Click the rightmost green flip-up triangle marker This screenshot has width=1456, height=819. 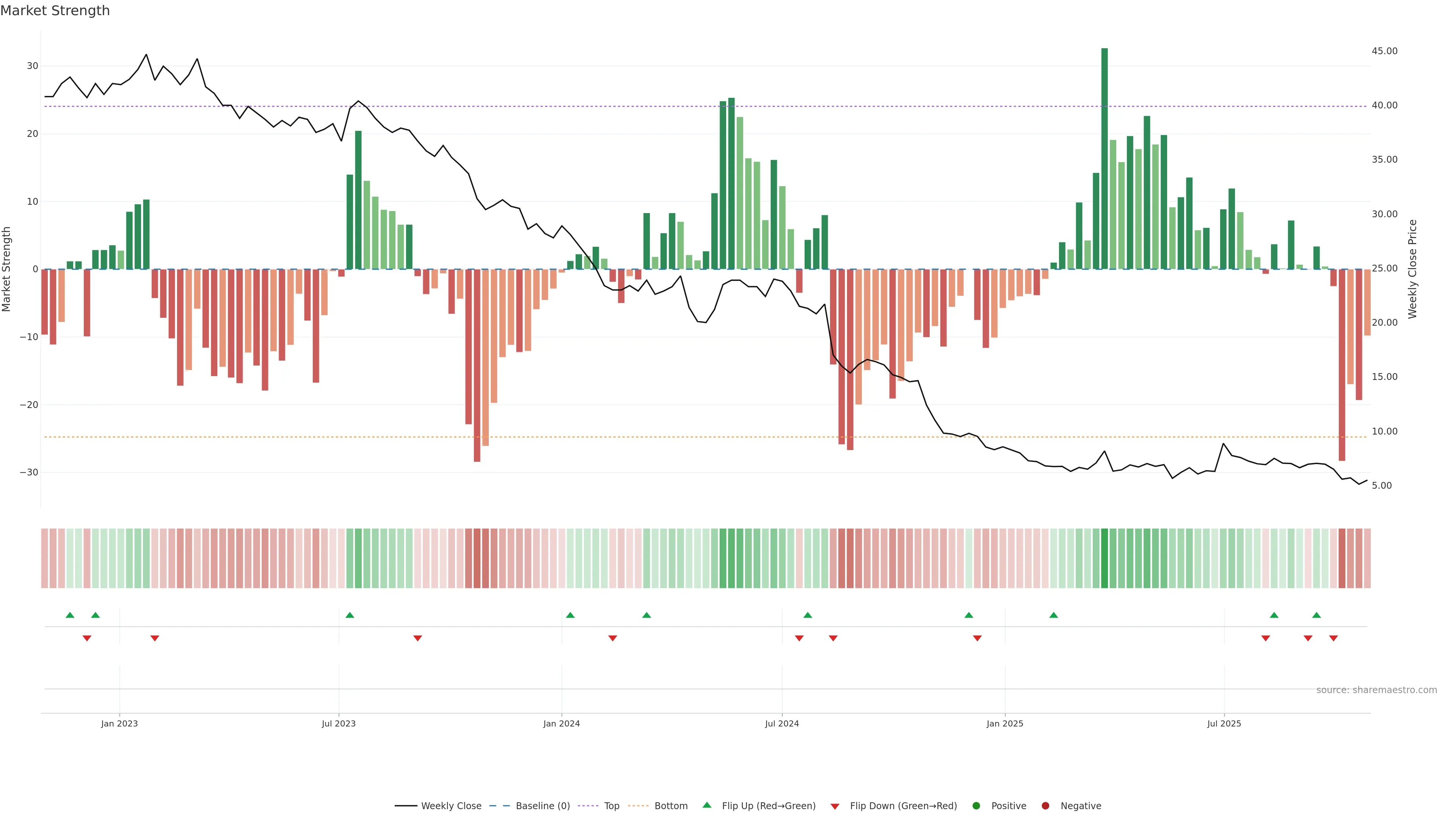(x=1316, y=615)
